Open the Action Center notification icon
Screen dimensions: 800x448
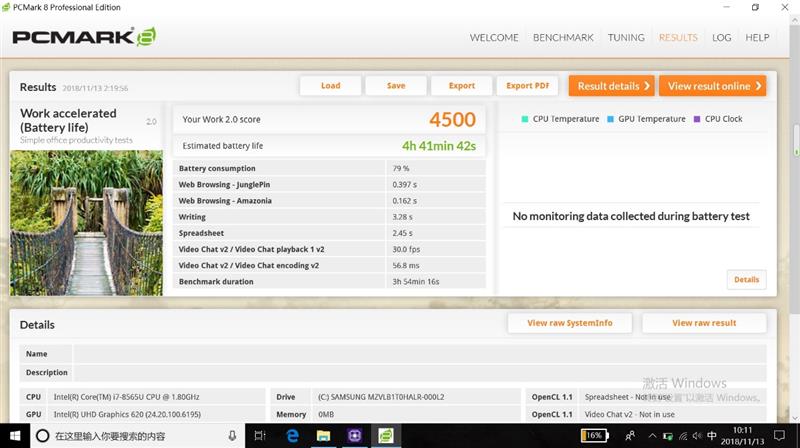click(x=779, y=436)
